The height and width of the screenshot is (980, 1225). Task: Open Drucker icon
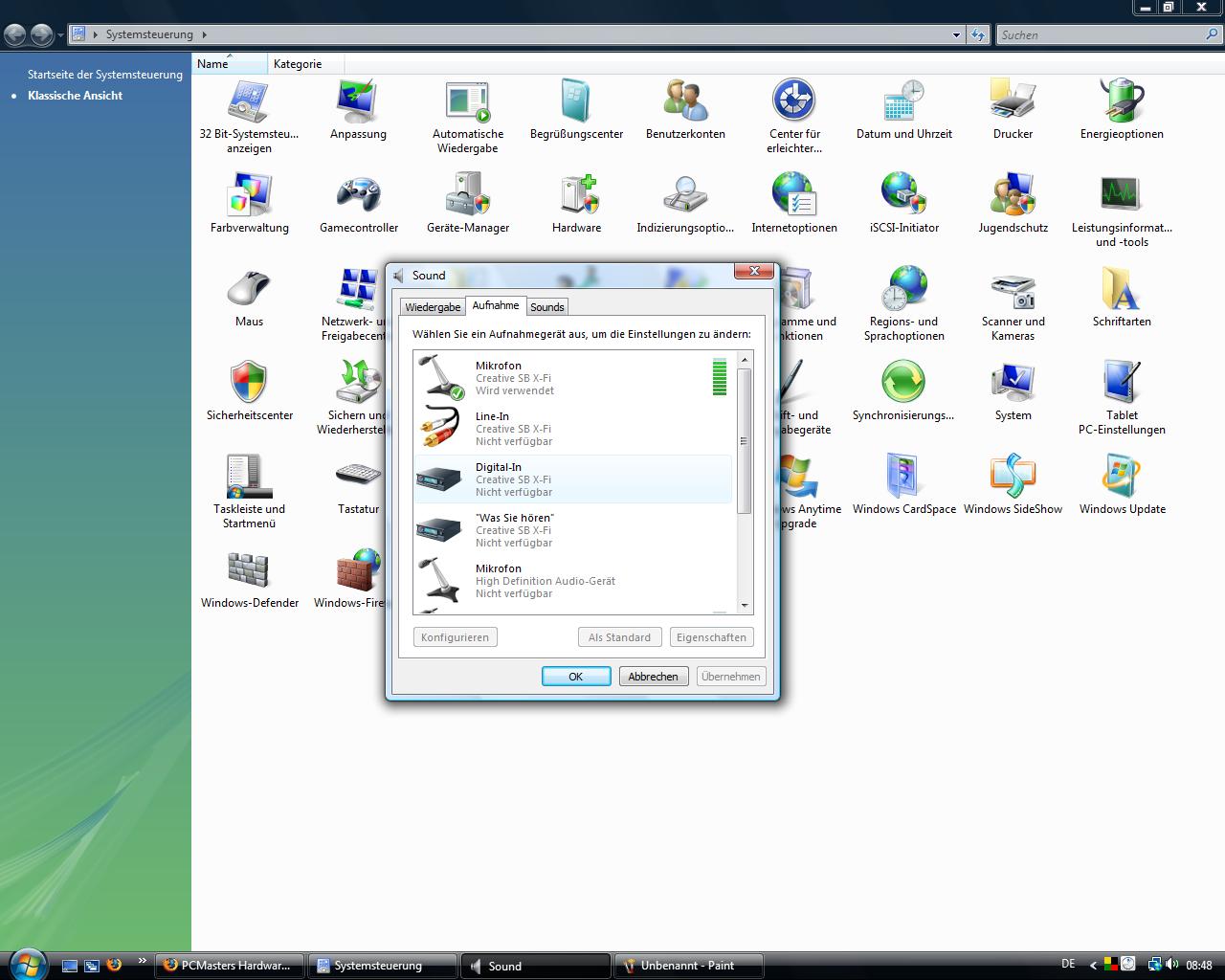[1013, 101]
